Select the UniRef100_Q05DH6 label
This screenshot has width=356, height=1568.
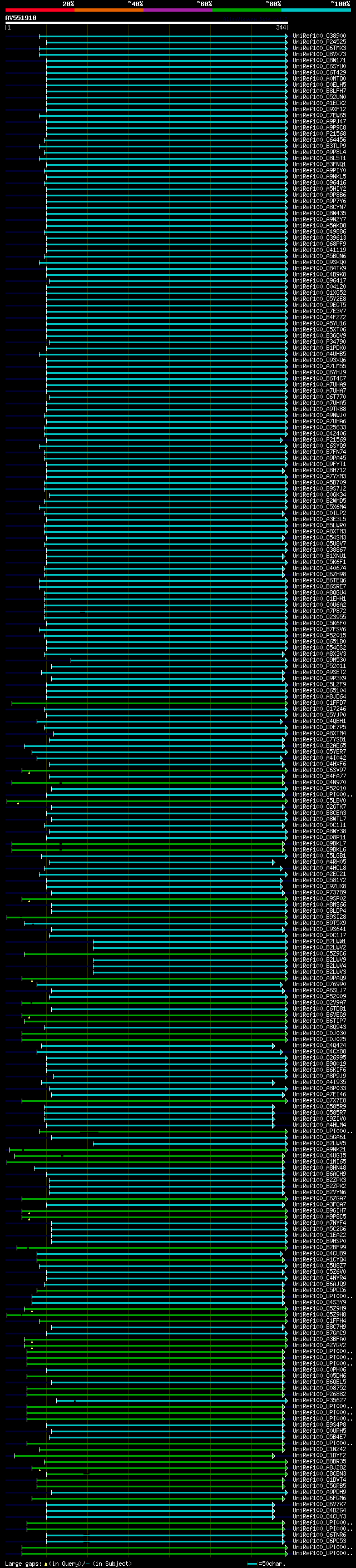tap(319, 1376)
